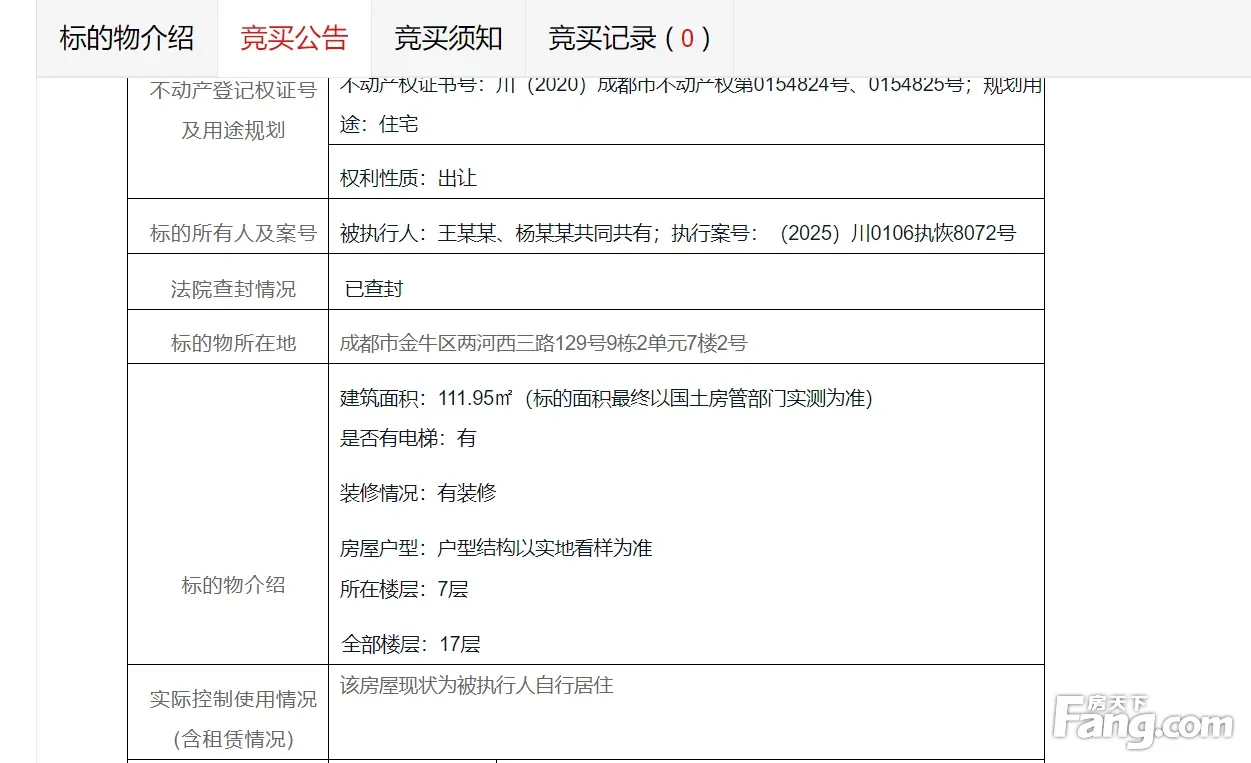Select the 已查封 status text
Image resolution: width=1251 pixels, height=763 pixels.
tap(374, 289)
